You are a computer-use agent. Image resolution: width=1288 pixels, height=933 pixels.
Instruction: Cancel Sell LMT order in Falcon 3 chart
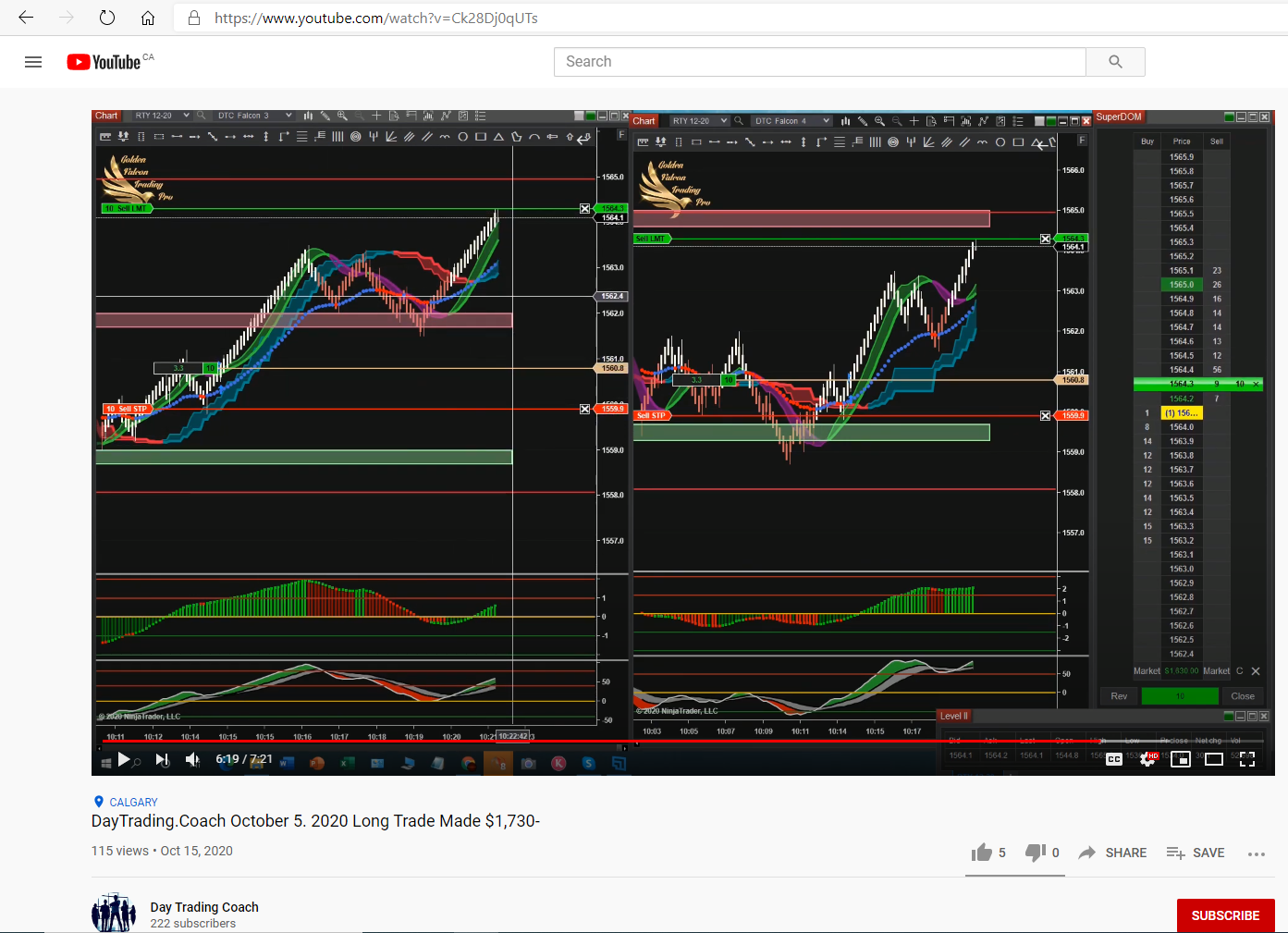pyautogui.click(x=584, y=209)
